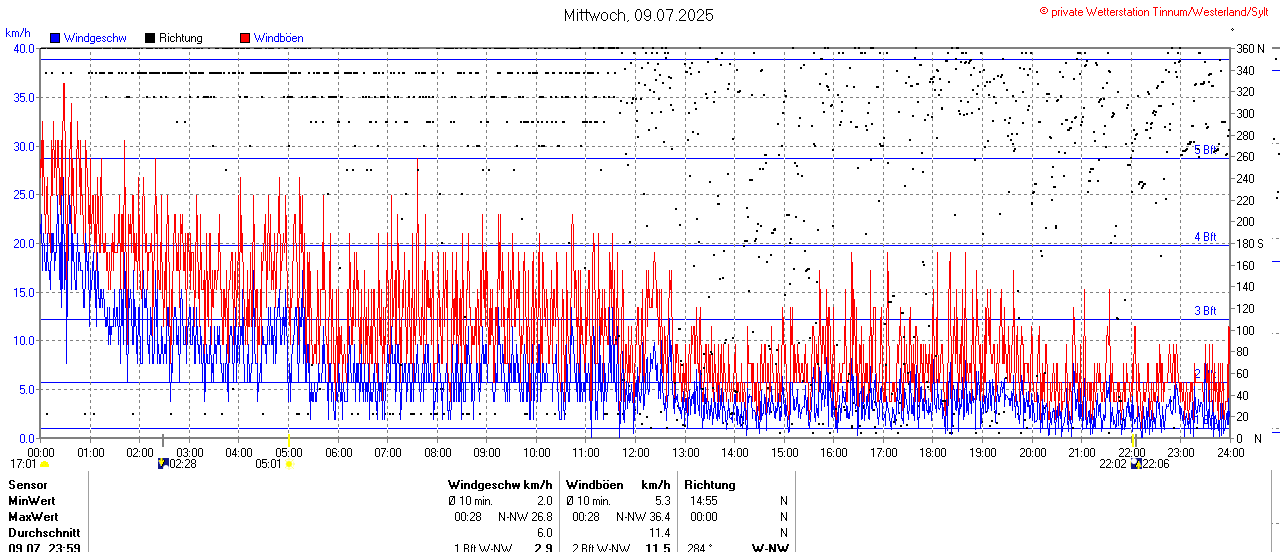Click the 'km/h' axis unit label
This screenshot has width=1280, height=552.
(17, 33)
